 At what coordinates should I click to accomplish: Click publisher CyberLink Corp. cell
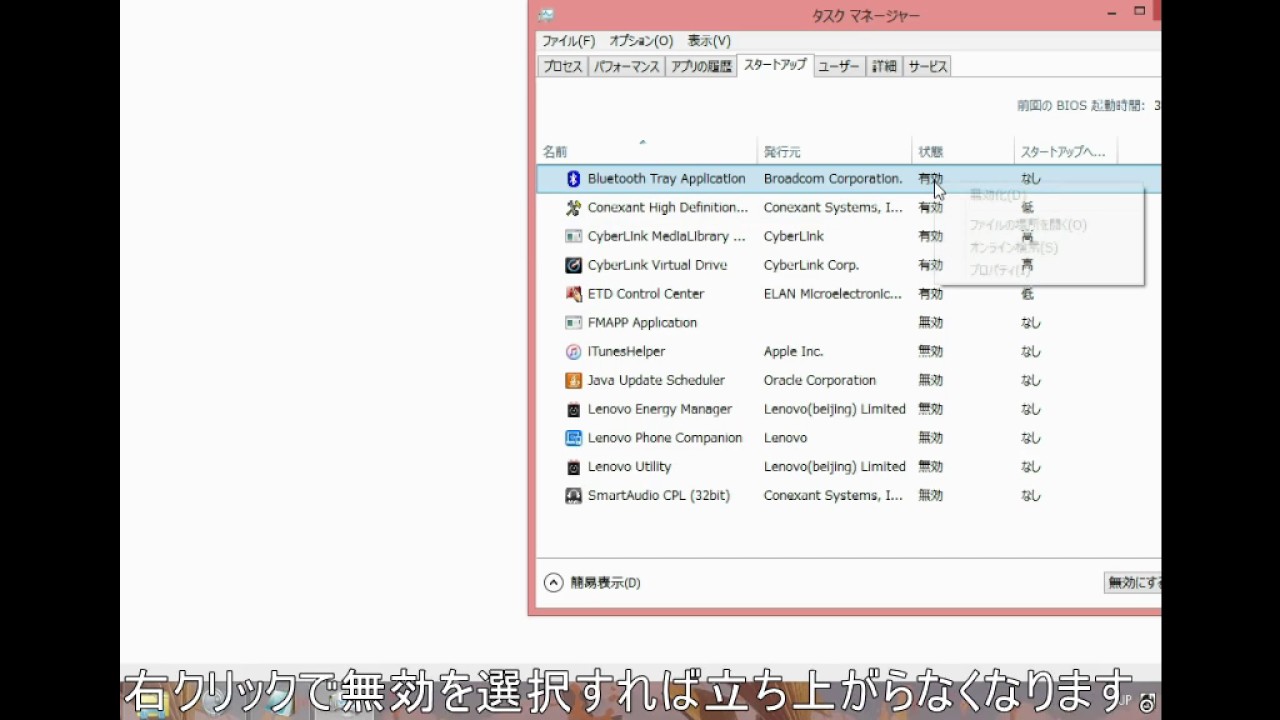(x=811, y=265)
